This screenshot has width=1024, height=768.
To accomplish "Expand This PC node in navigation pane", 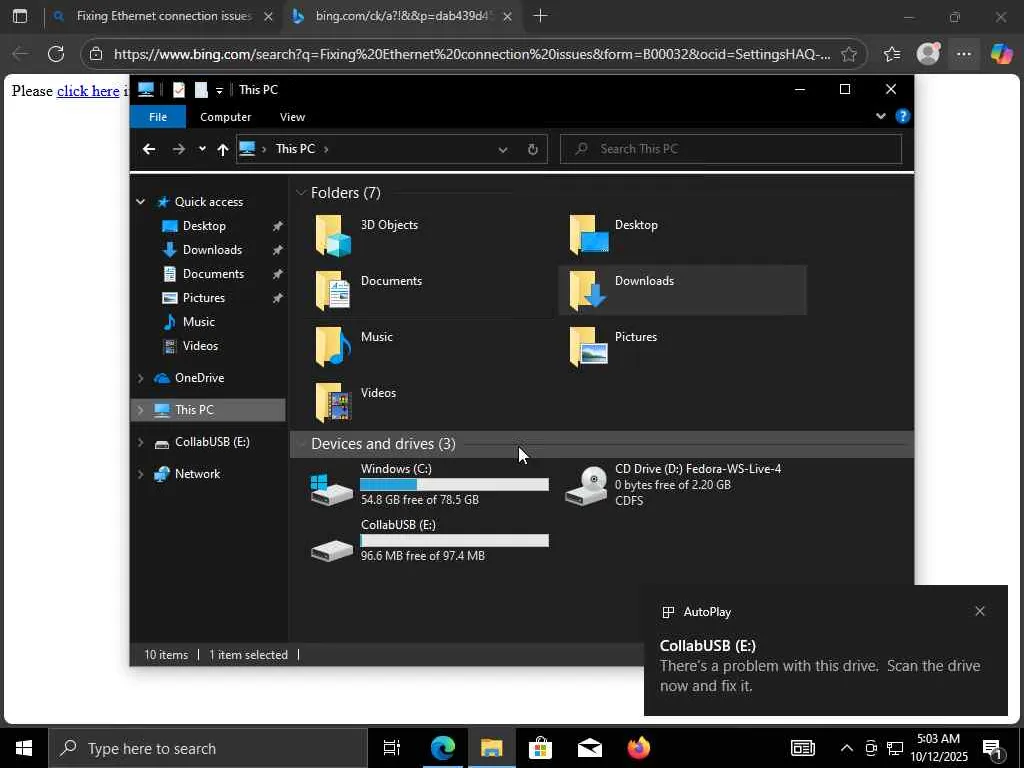I will pos(140,409).
